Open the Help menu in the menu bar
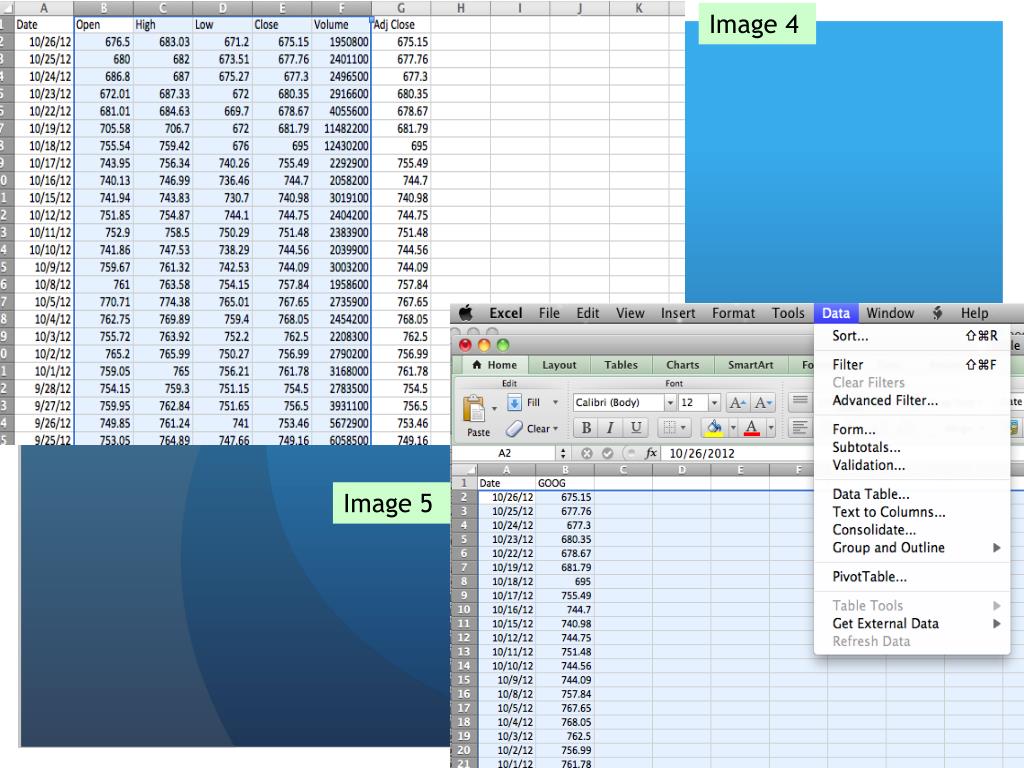This screenshot has width=1024, height=768. coord(974,313)
